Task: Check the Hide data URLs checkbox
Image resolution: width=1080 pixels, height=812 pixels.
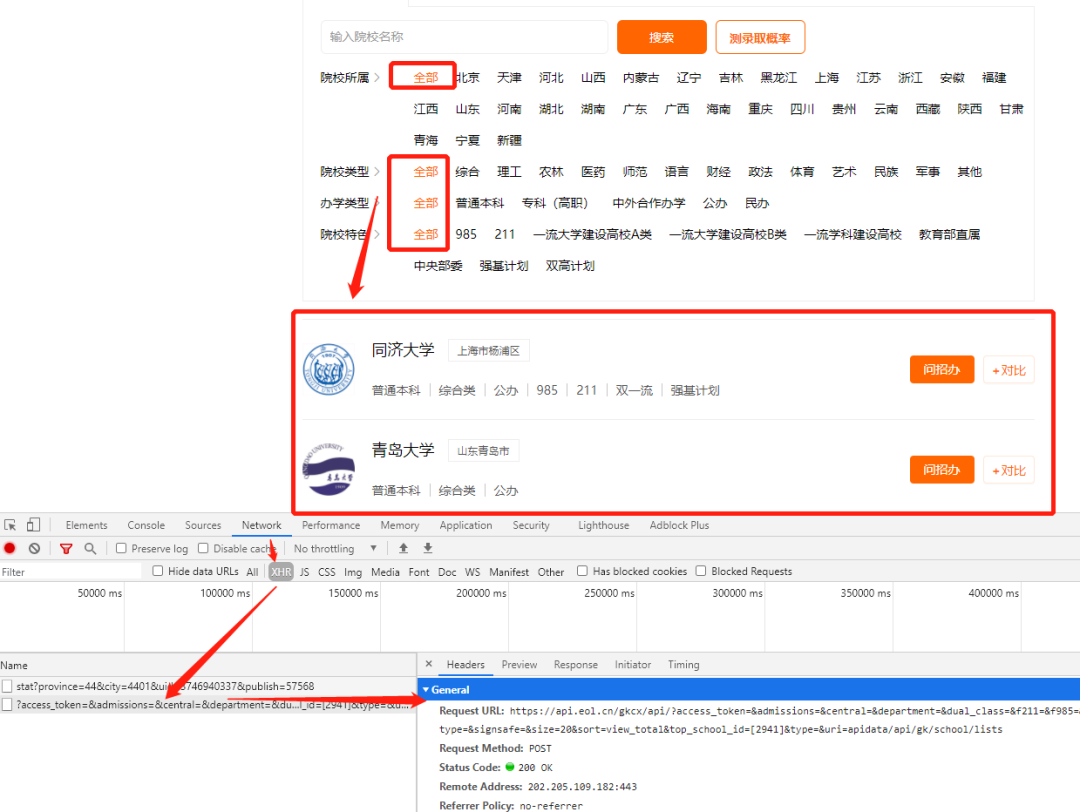Action: coord(158,571)
